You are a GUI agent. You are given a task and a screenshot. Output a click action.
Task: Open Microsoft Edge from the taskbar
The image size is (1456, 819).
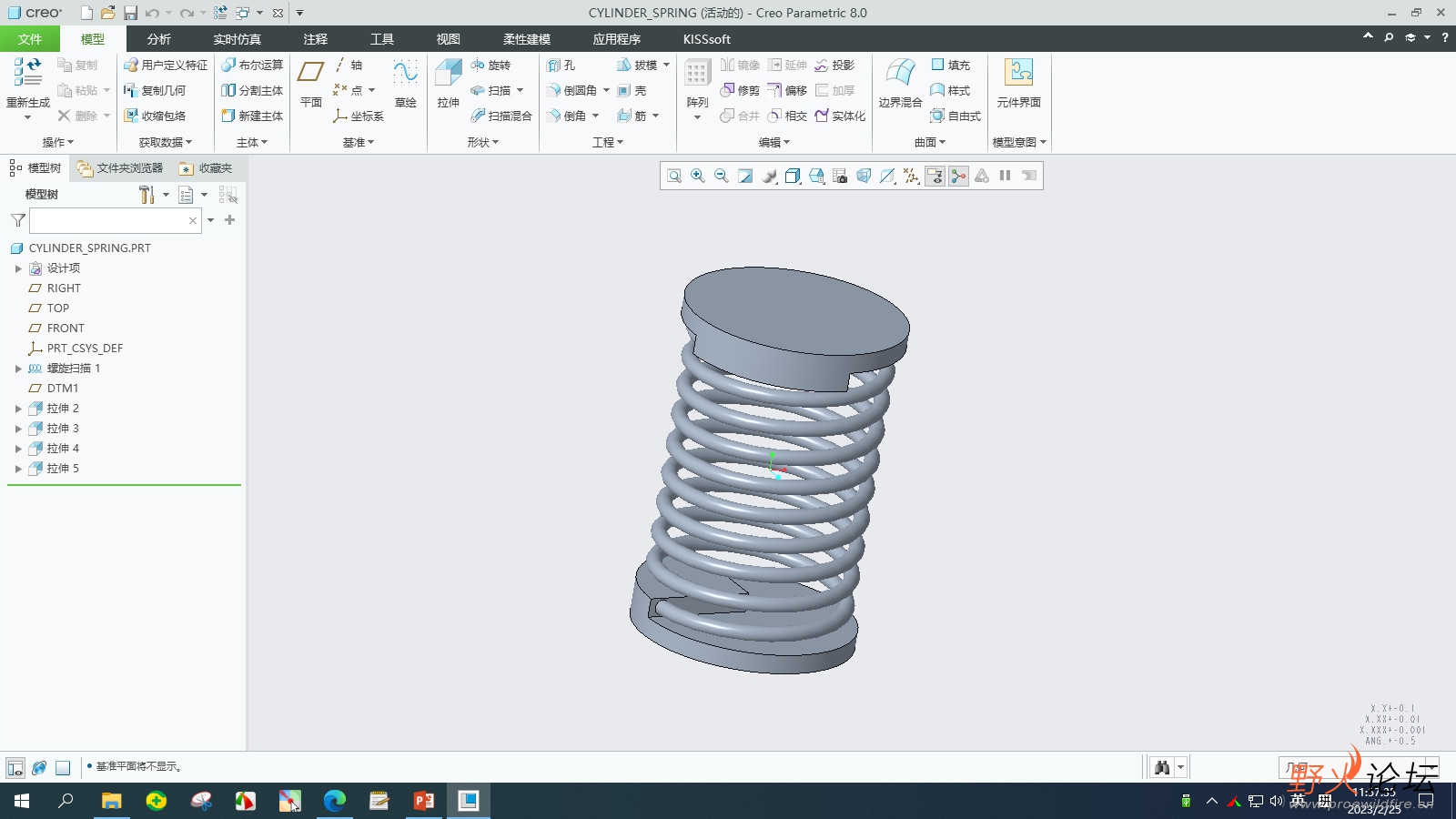pos(335,801)
